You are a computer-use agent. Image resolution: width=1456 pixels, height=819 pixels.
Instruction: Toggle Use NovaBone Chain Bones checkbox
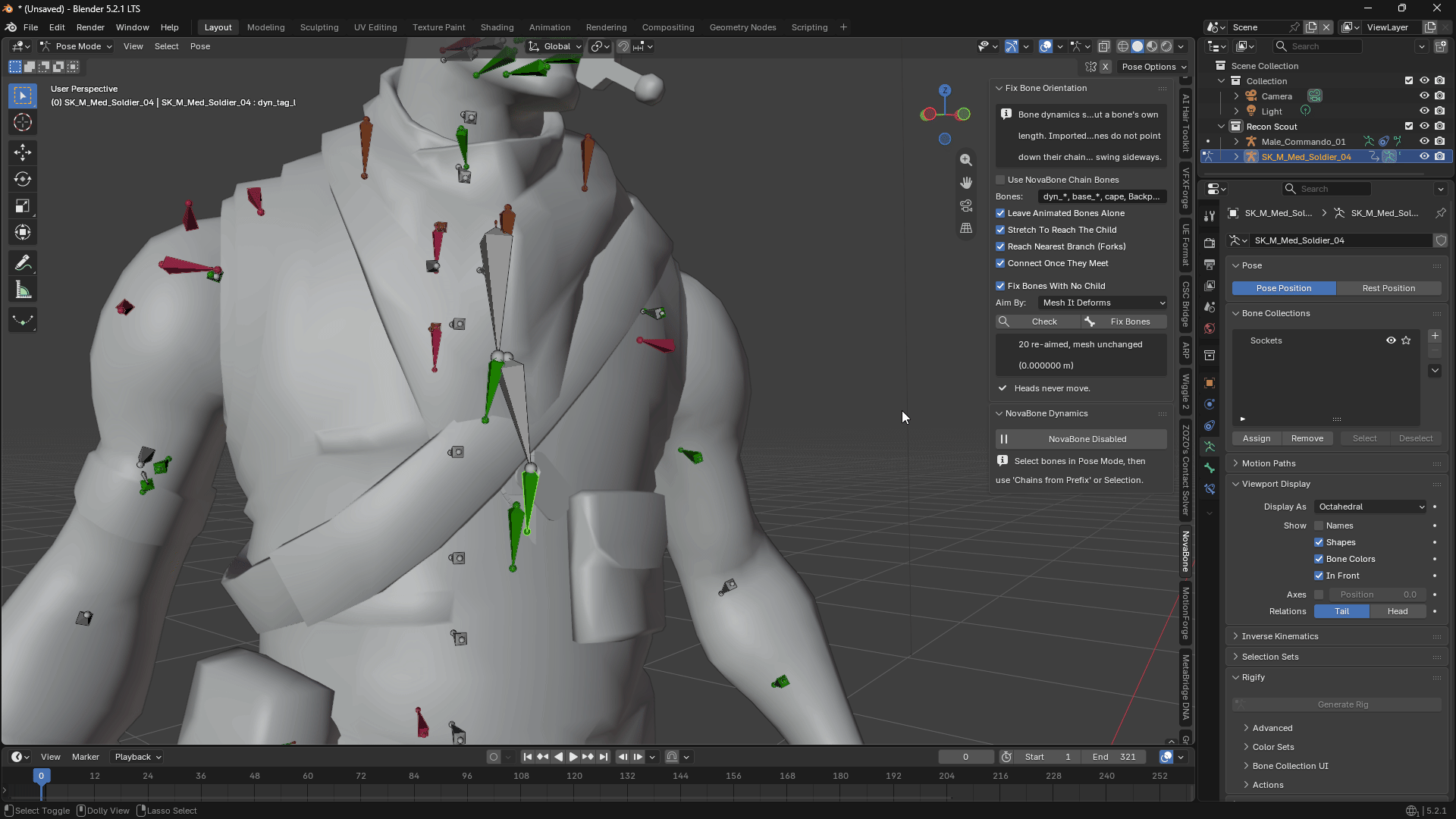point(1000,180)
